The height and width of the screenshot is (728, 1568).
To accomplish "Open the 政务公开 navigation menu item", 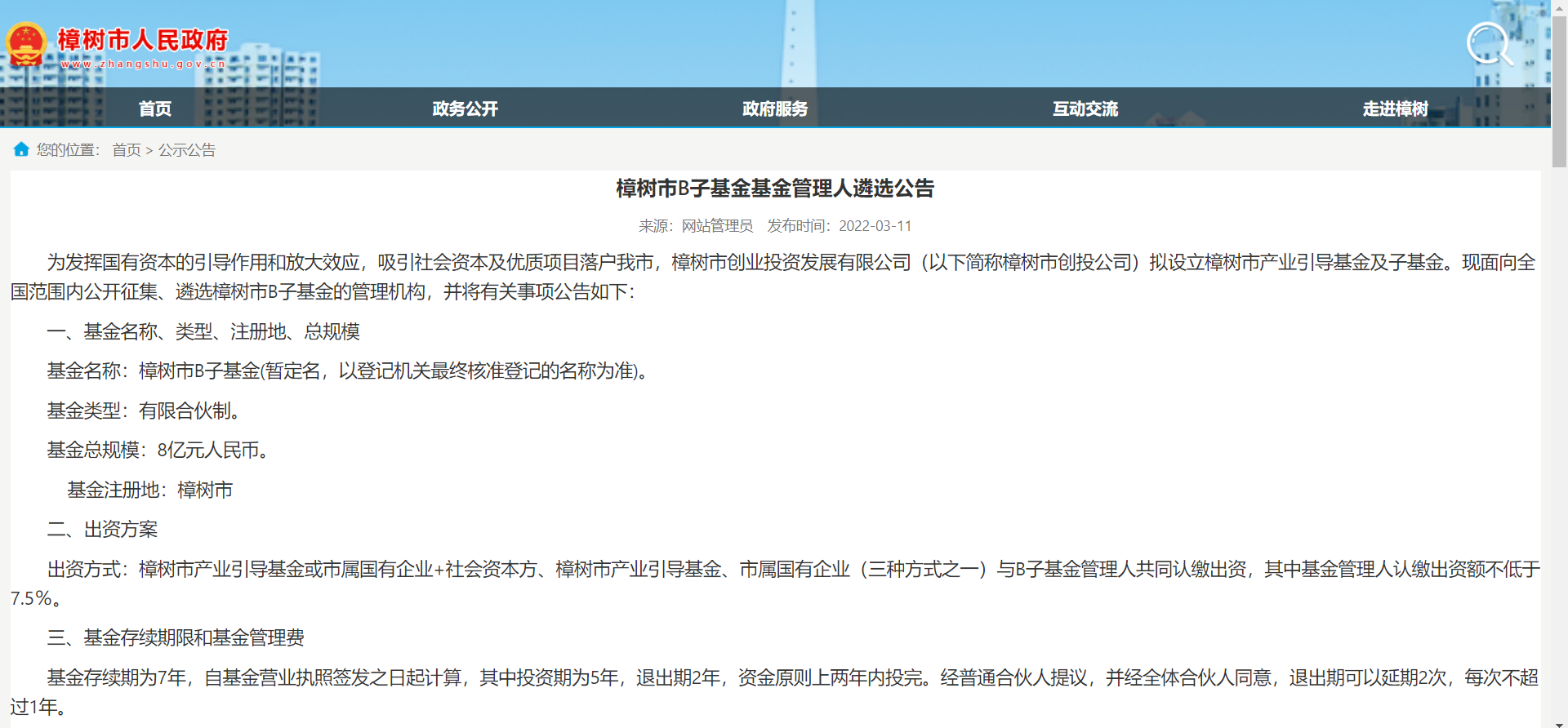I will [x=465, y=109].
